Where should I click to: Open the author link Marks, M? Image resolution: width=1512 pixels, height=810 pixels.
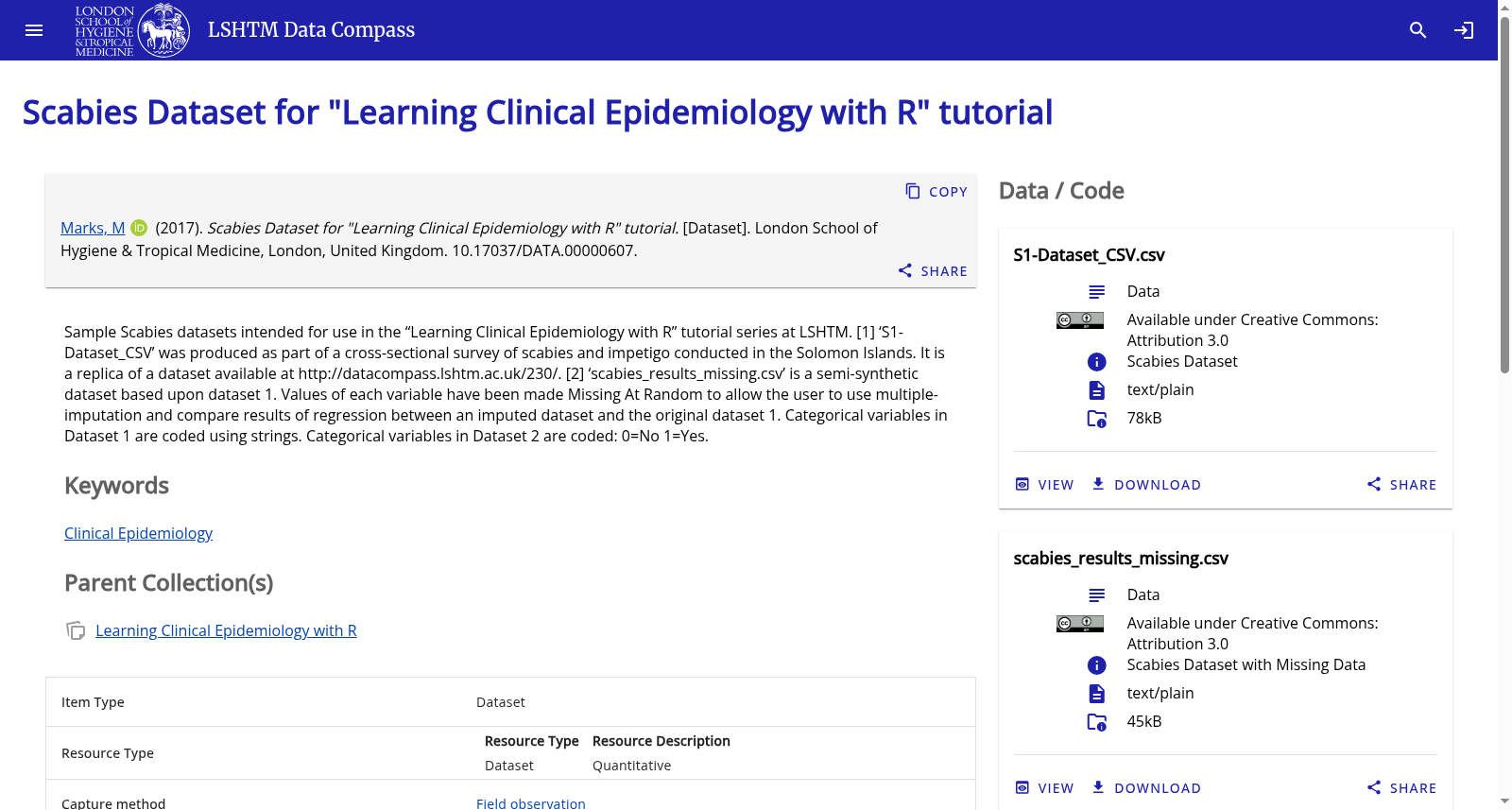(93, 228)
